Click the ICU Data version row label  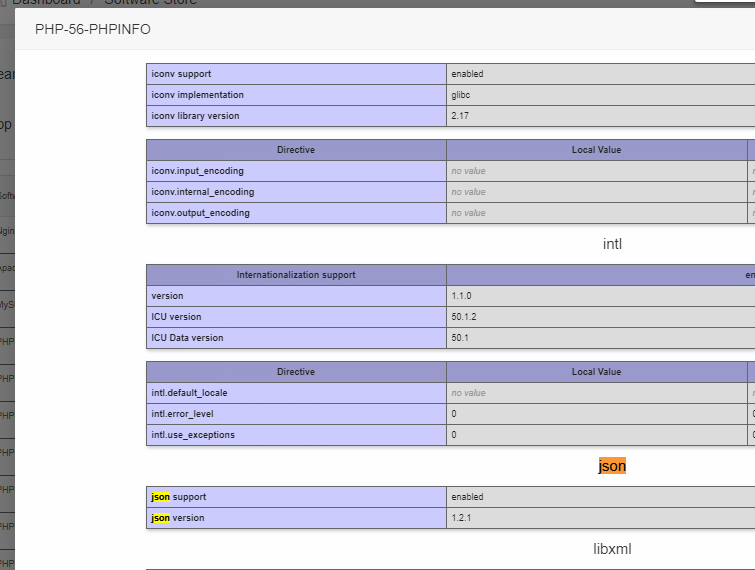(x=187, y=338)
